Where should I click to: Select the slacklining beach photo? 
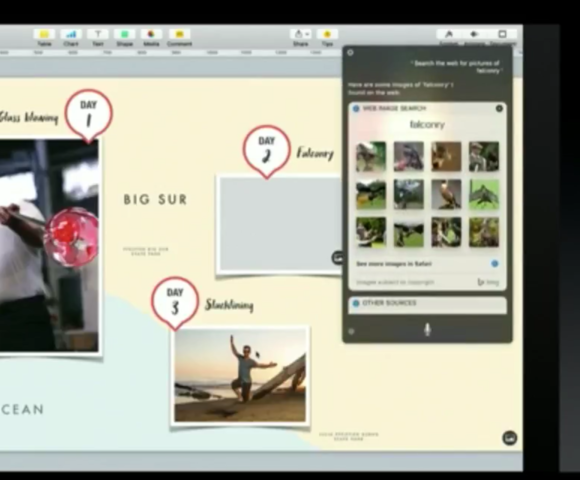240,375
